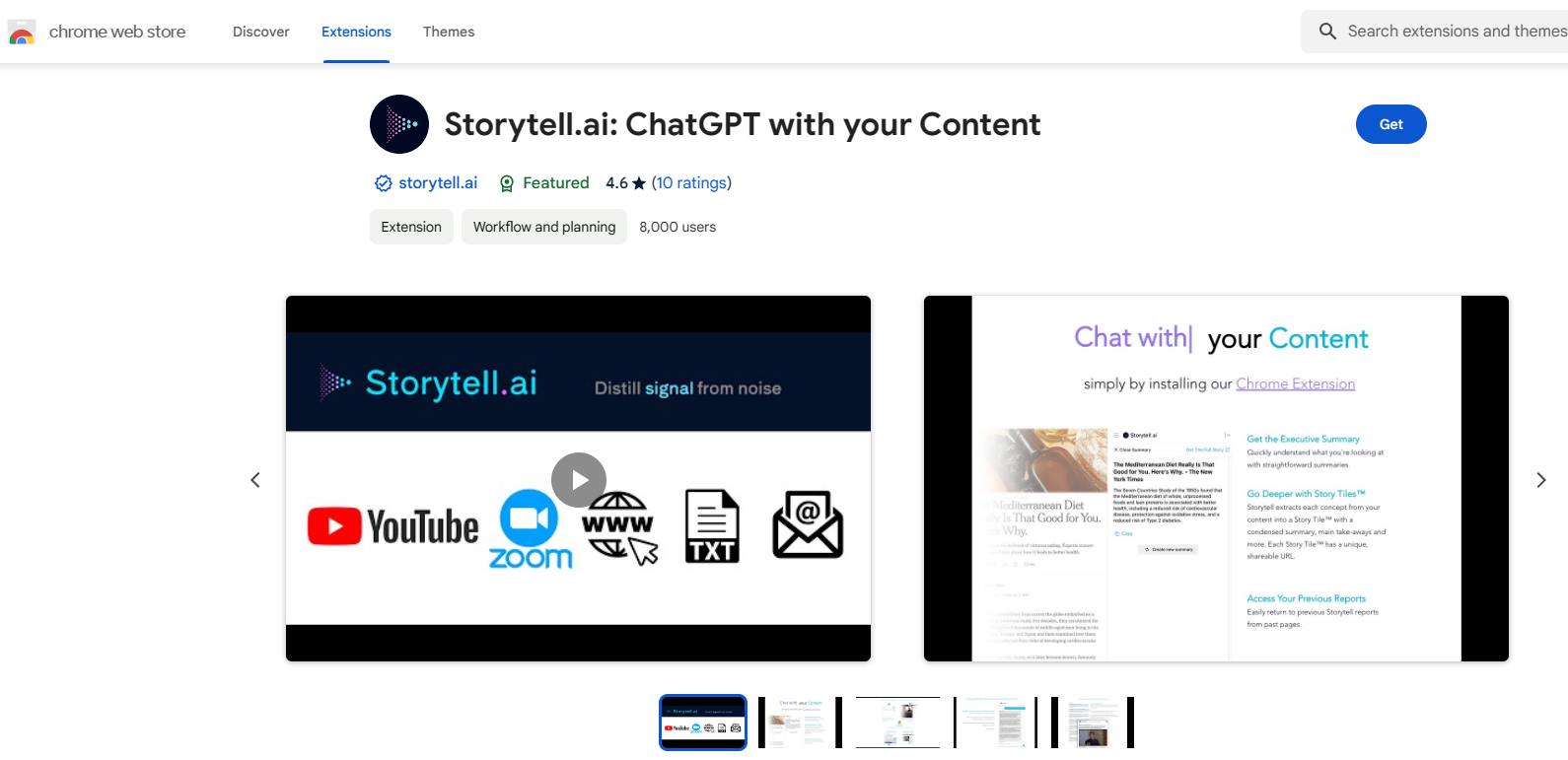Click the email envelope icon in video

(808, 525)
